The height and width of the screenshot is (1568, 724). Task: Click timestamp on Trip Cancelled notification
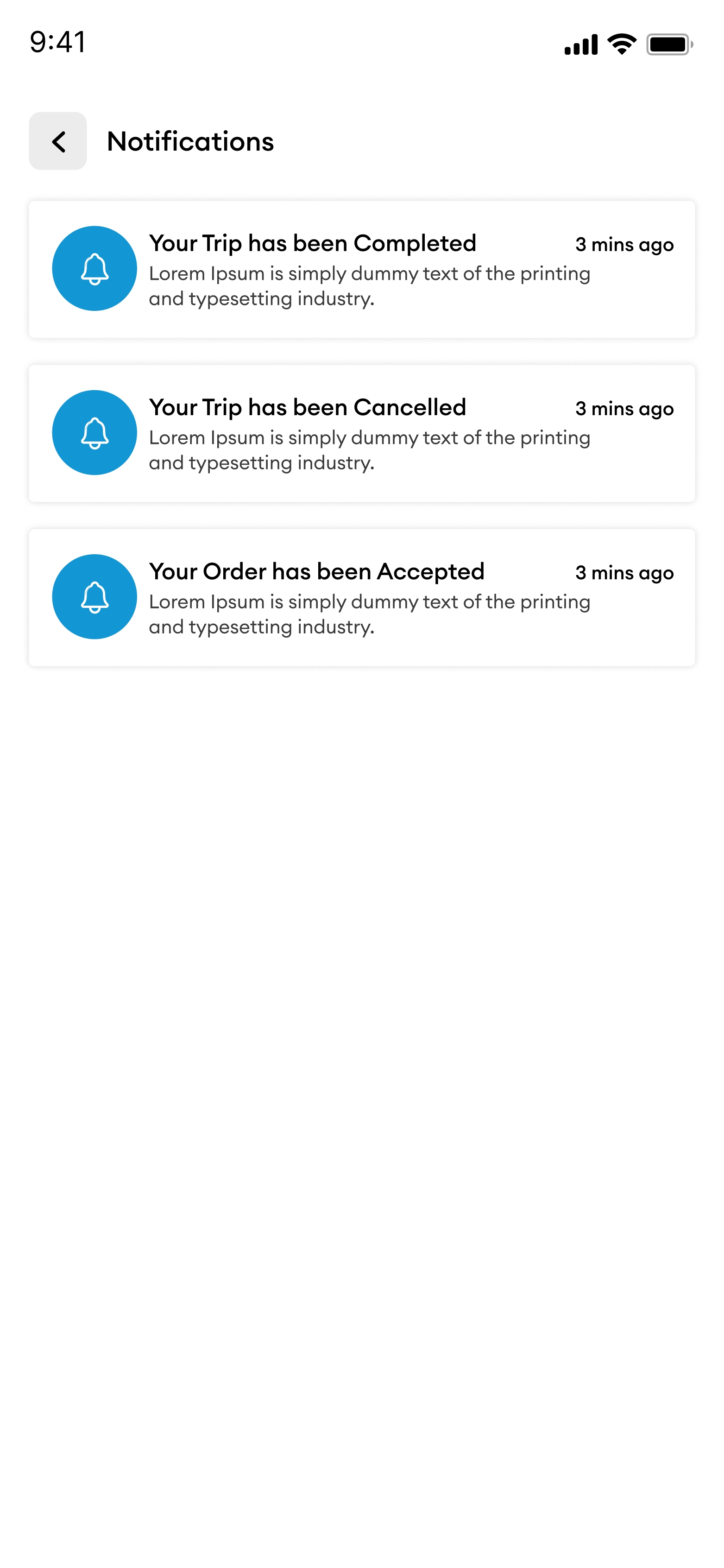pos(624,409)
